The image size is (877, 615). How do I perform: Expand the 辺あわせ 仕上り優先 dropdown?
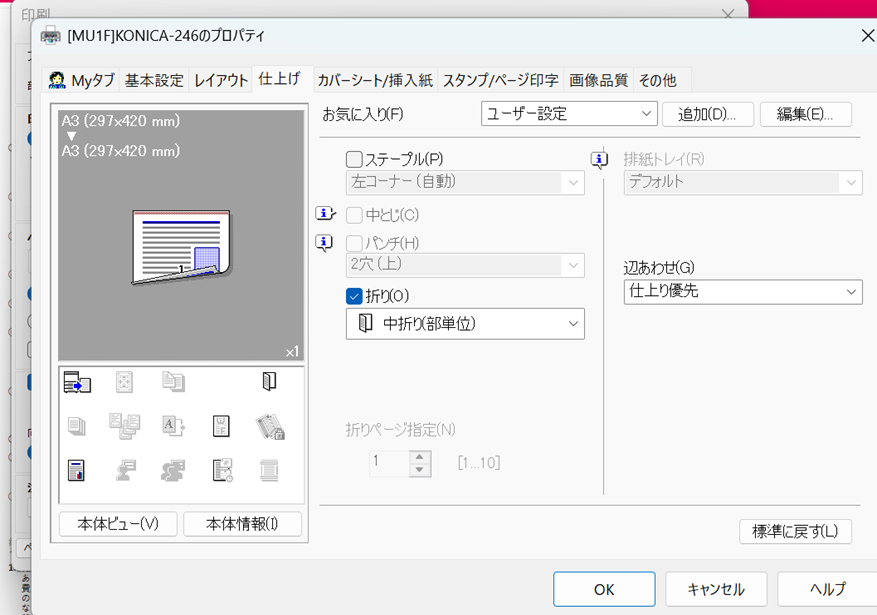[x=742, y=292]
